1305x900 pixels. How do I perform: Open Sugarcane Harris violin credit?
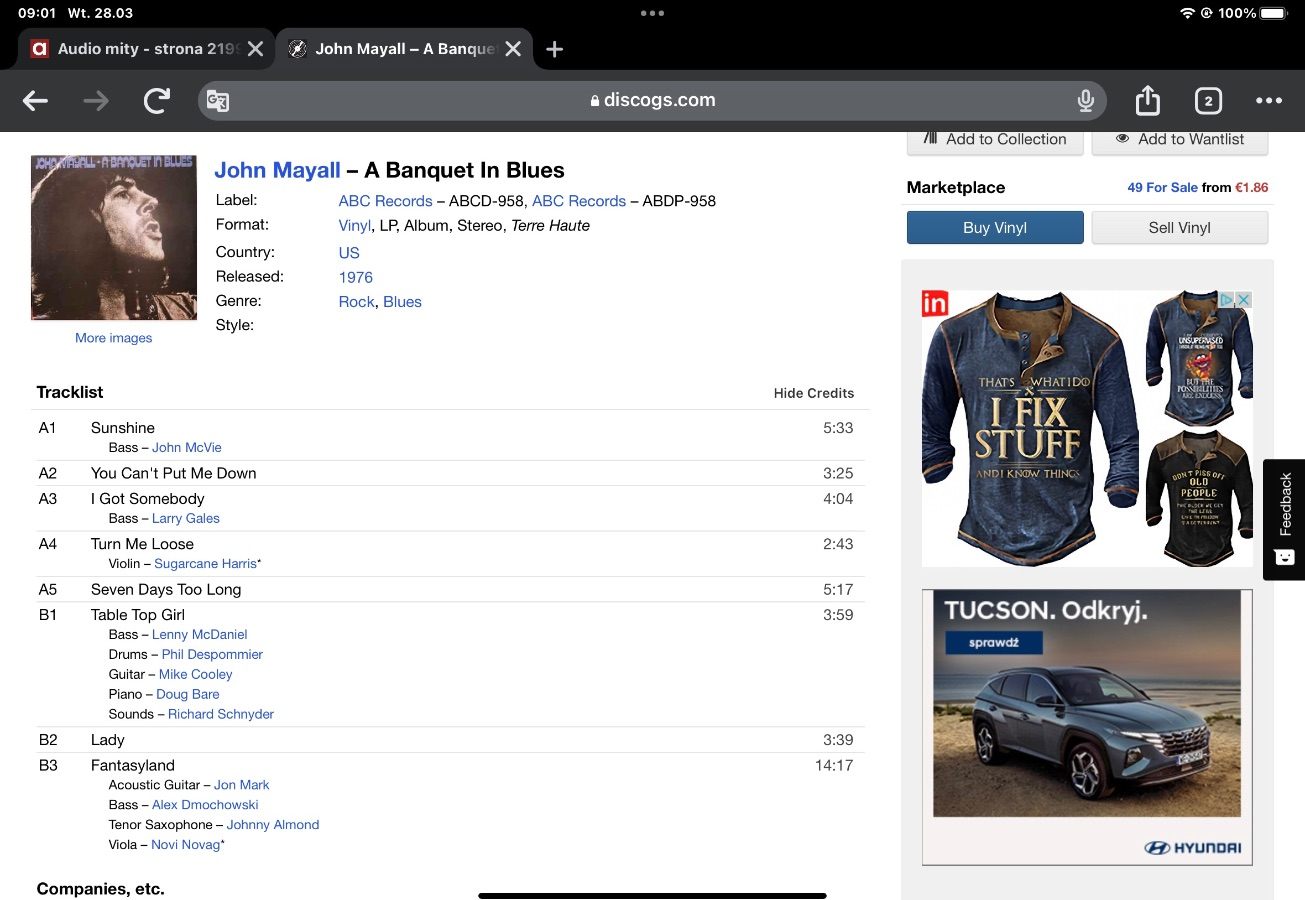click(205, 564)
